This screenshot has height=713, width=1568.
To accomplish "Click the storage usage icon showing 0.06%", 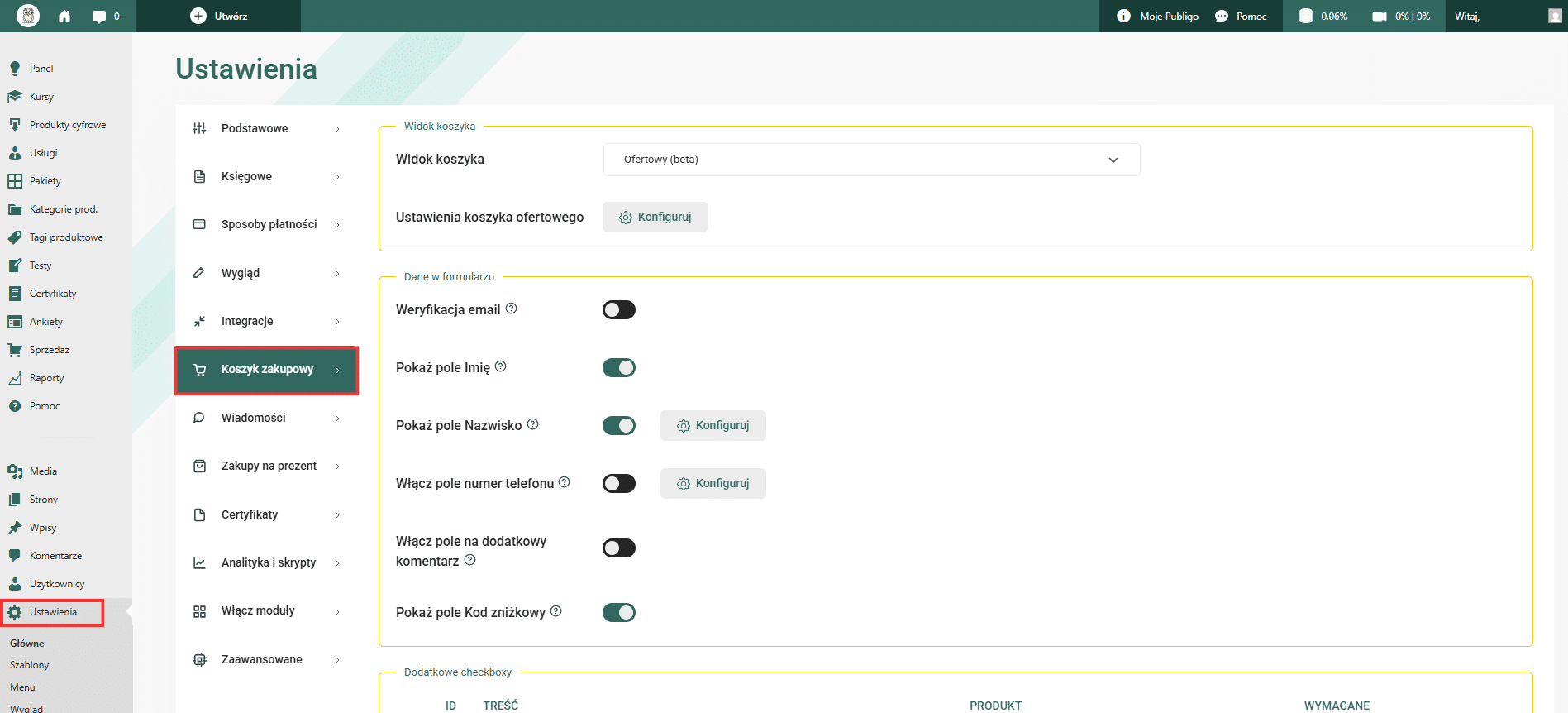I will click(1306, 16).
